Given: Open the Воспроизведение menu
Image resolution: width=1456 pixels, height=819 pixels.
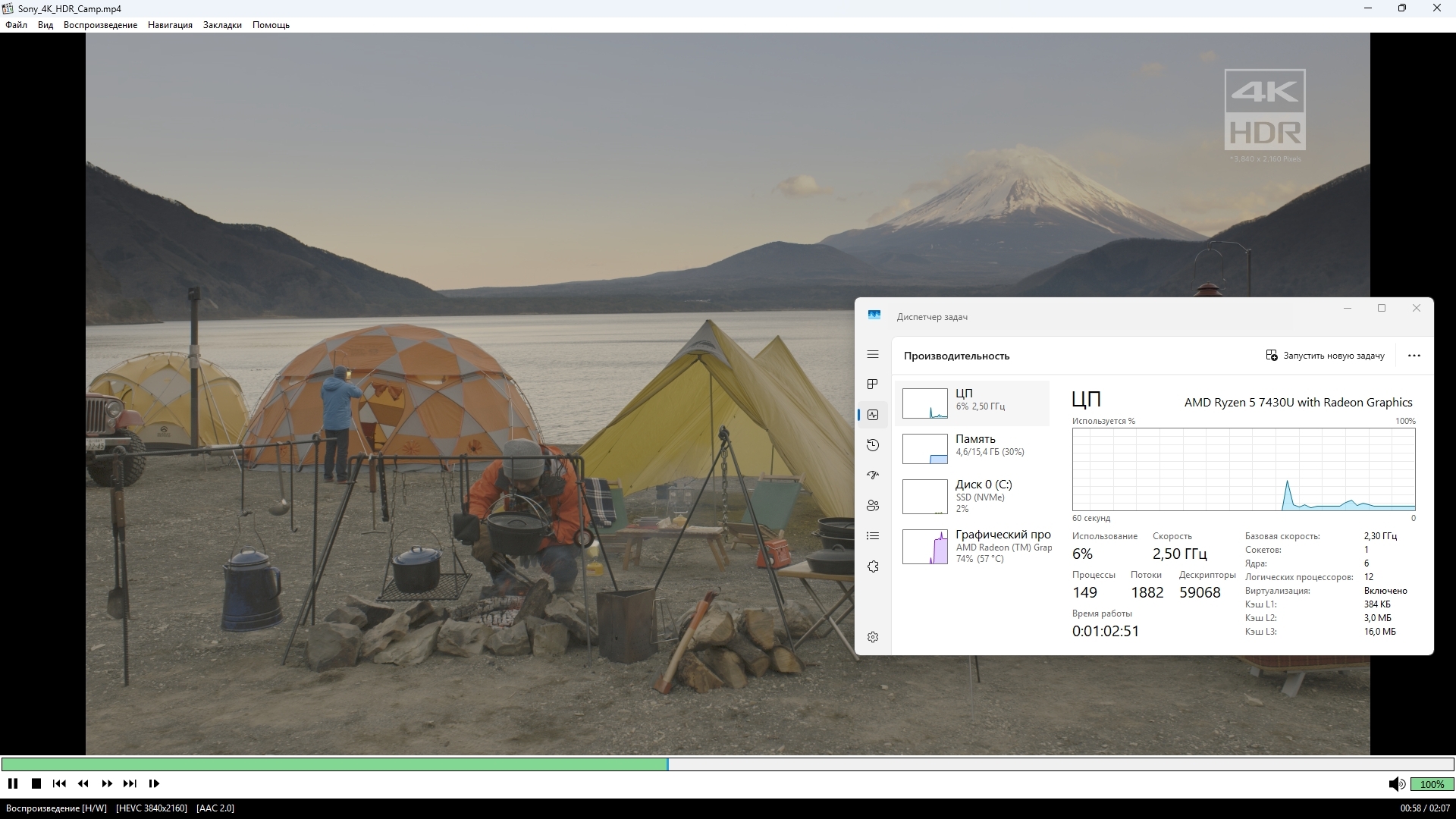Looking at the screenshot, I should 100,25.
